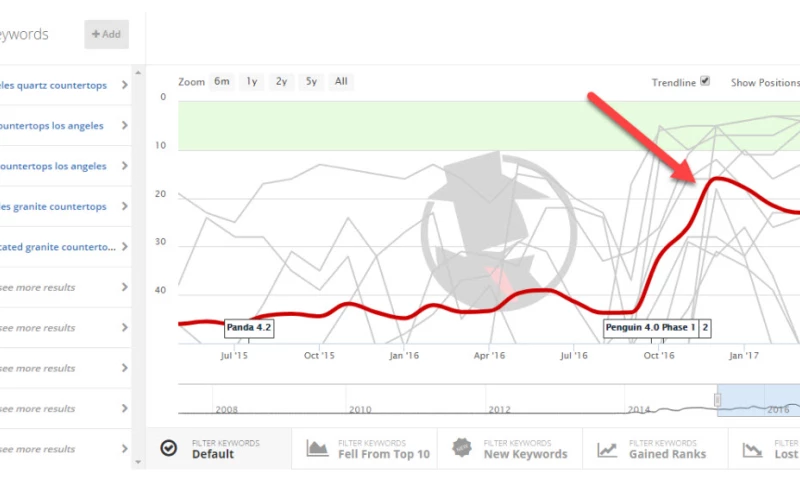Click the area chart icon for Fell From Top 10
This screenshot has height=480, width=800.
pyautogui.click(x=317, y=448)
